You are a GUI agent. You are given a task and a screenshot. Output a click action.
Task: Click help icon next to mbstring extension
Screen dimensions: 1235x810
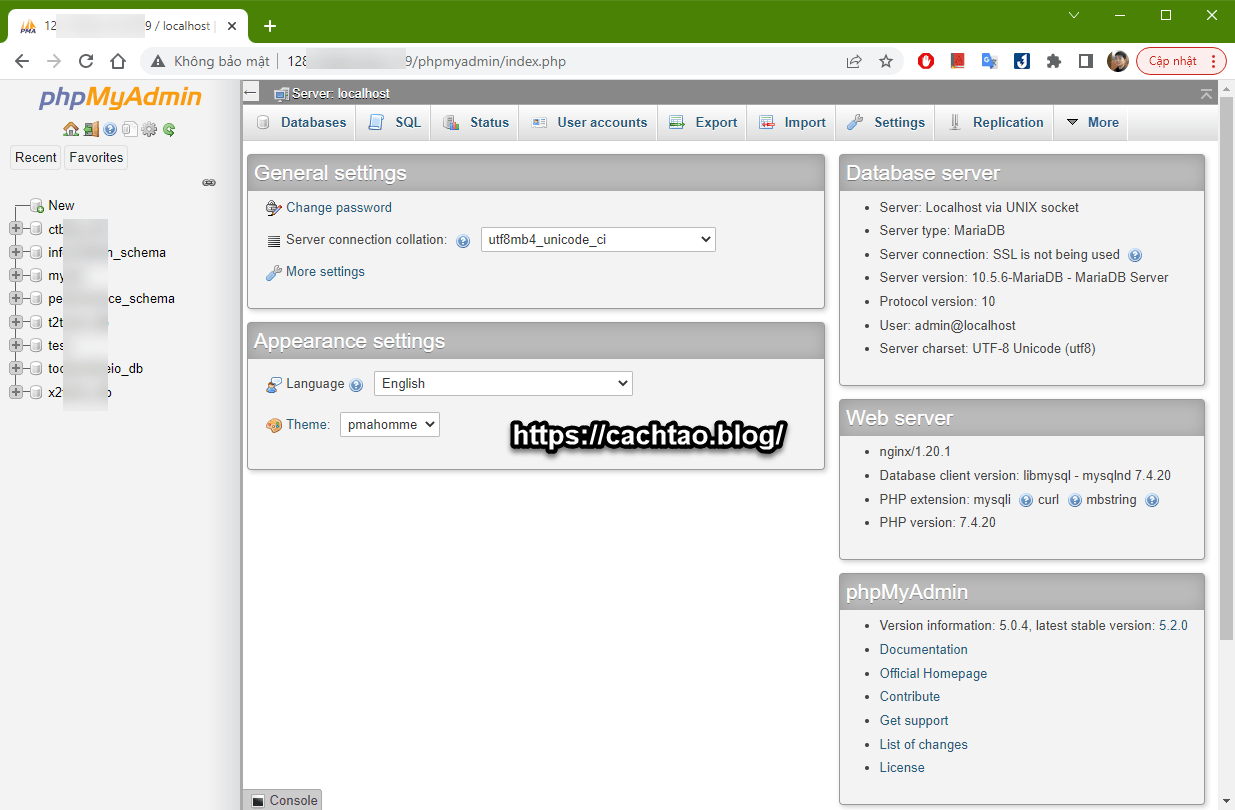pyautogui.click(x=1152, y=500)
